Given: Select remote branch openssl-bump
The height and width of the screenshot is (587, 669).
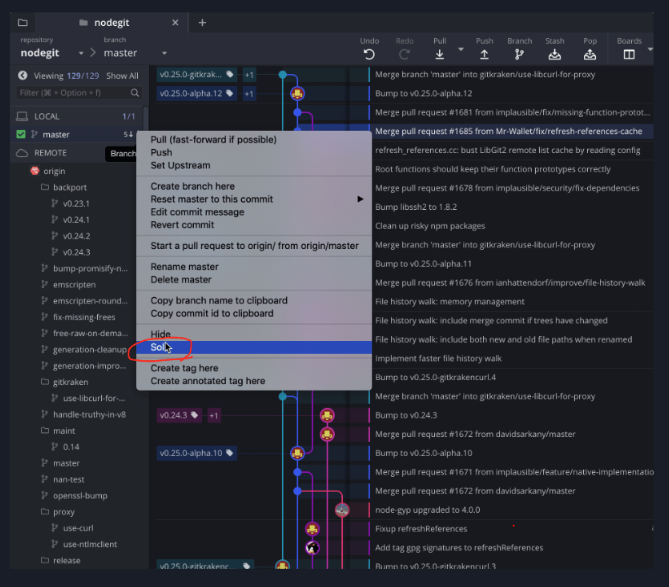Looking at the screenshot, I should (x=80, y=496).
